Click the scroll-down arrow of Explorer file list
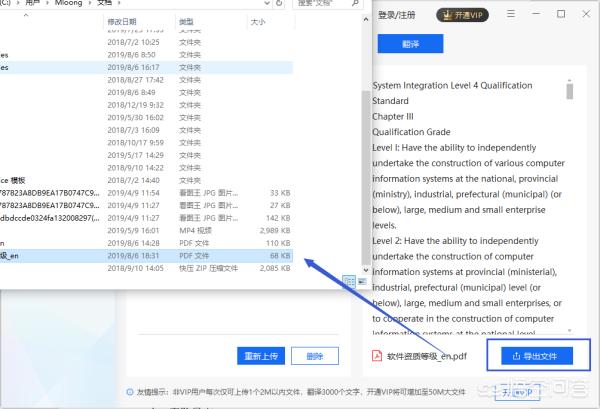 pyautogui.click(x=366, y=270)
